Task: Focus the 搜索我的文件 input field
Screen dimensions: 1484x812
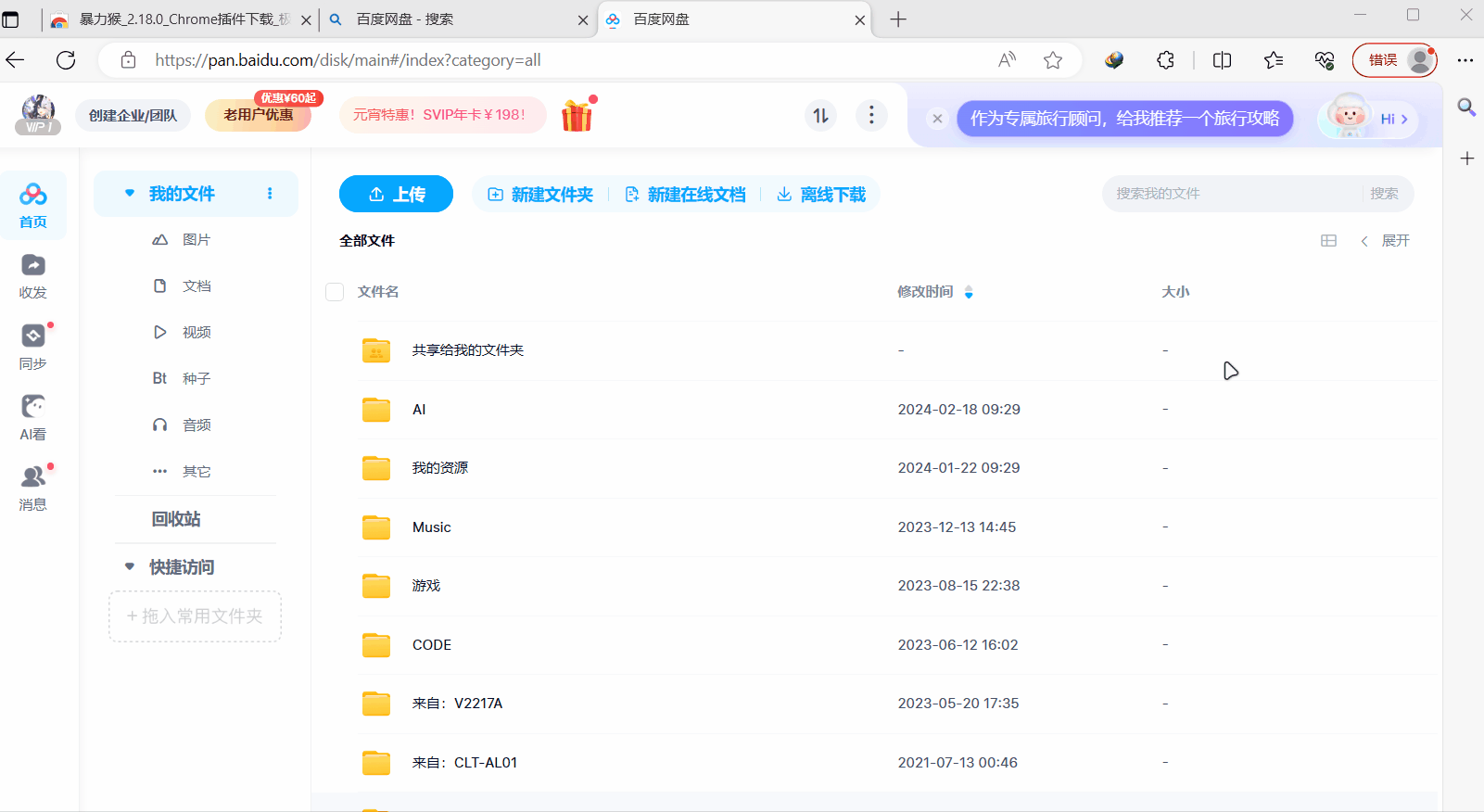Action: (x=1233, y=194)
